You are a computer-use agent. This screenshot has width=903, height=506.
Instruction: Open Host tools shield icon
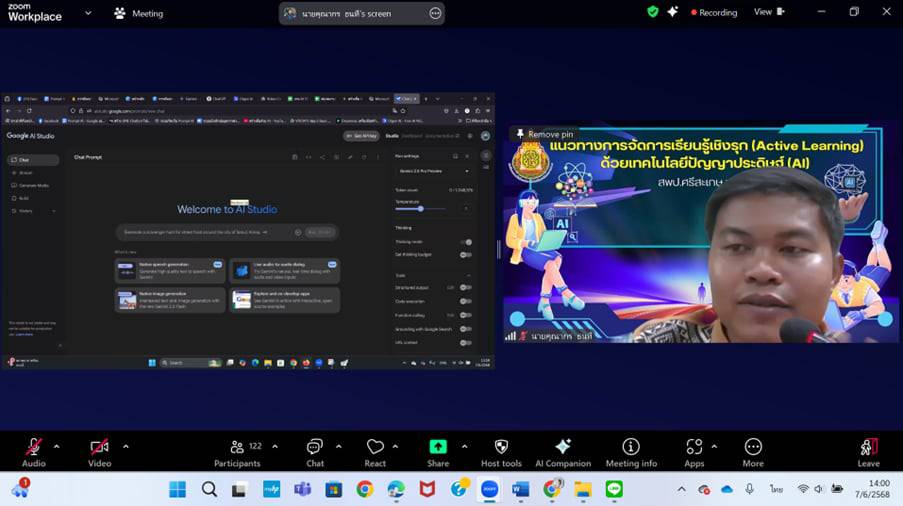click(x=501, y=447)
